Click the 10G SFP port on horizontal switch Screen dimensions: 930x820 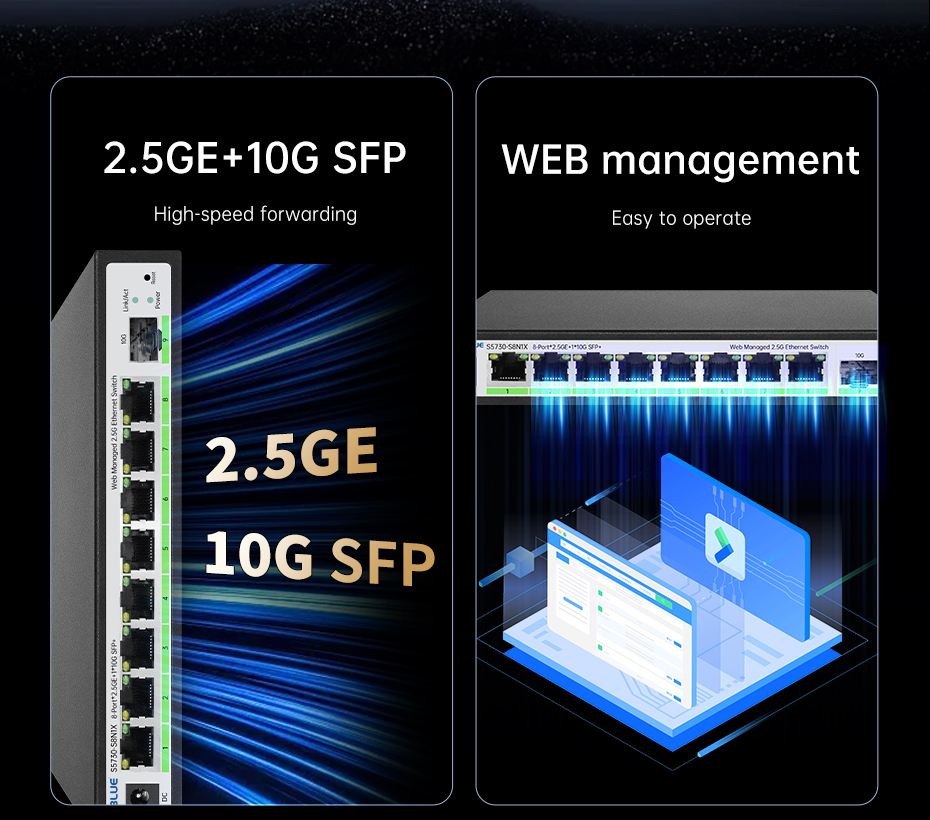pos(859,374)
